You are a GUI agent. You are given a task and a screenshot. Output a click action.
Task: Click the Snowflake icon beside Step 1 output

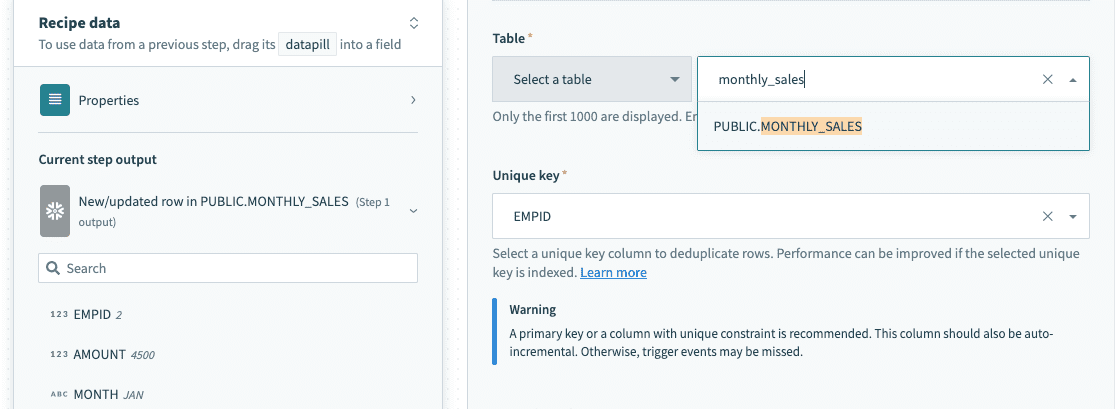pyautogui.click(x=54, y=210)
